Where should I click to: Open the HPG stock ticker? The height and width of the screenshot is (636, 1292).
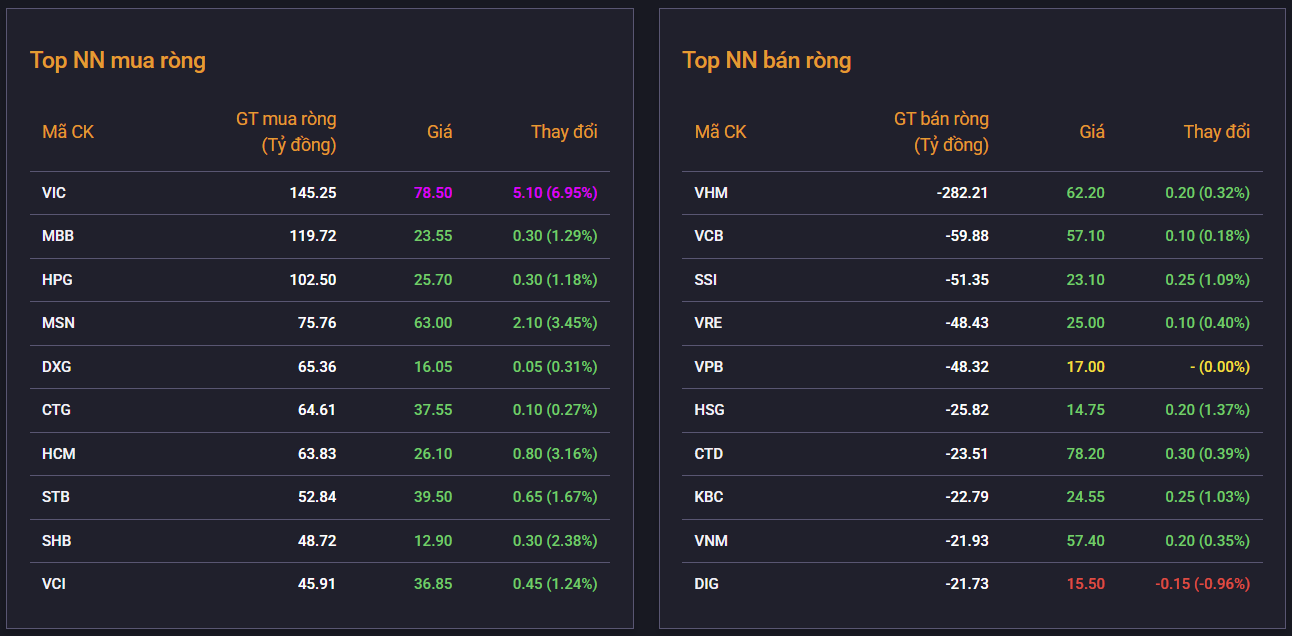point(57,280)
